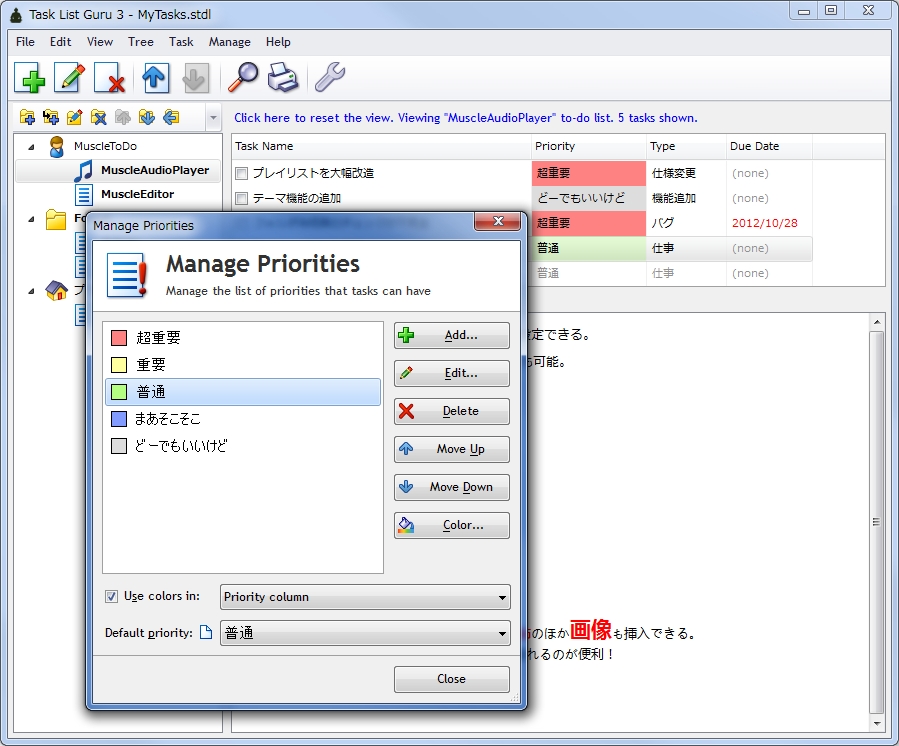Click the Move Down button
899x746 pixels.
point(452,487)
